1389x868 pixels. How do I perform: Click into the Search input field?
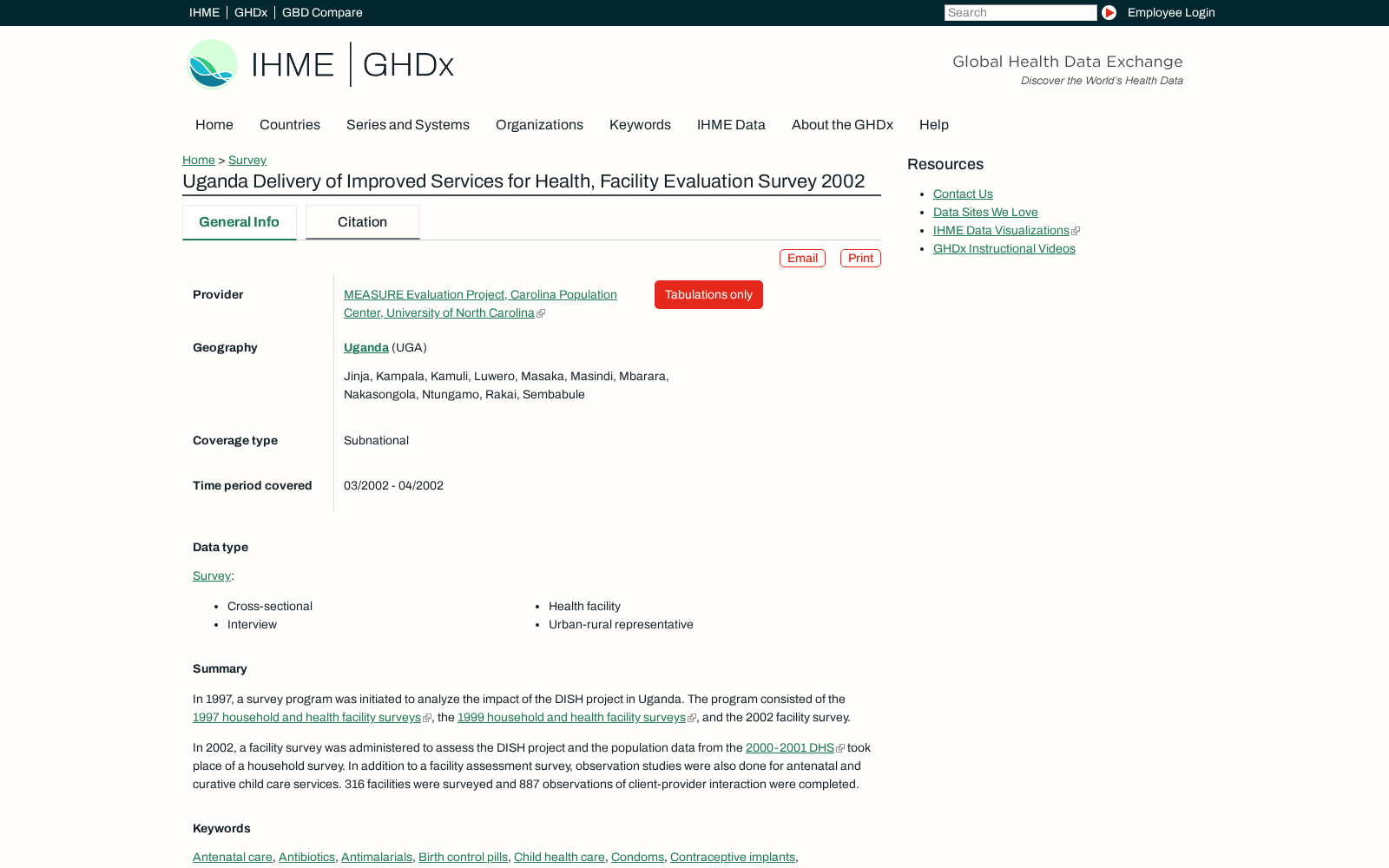pyautogui.click(x=1020, y=12)
